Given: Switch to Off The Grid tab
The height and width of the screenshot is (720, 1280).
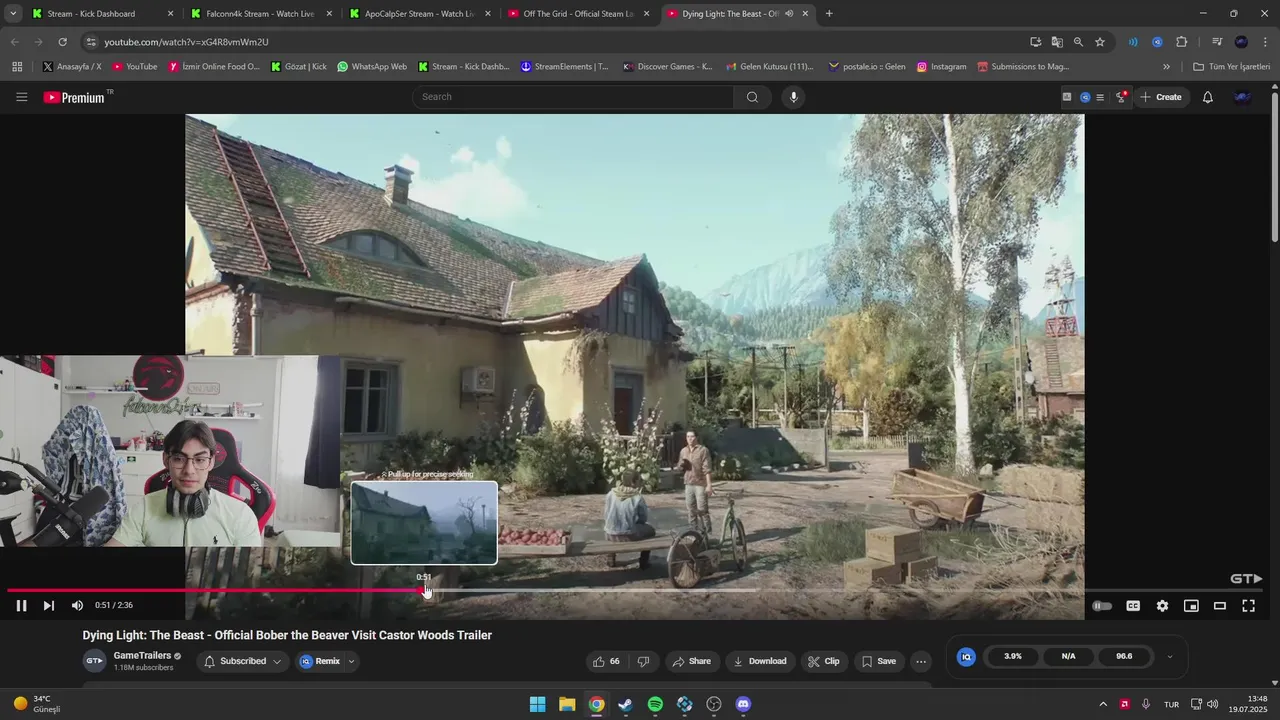Looking at the screenshot, I should click(578, 14).
